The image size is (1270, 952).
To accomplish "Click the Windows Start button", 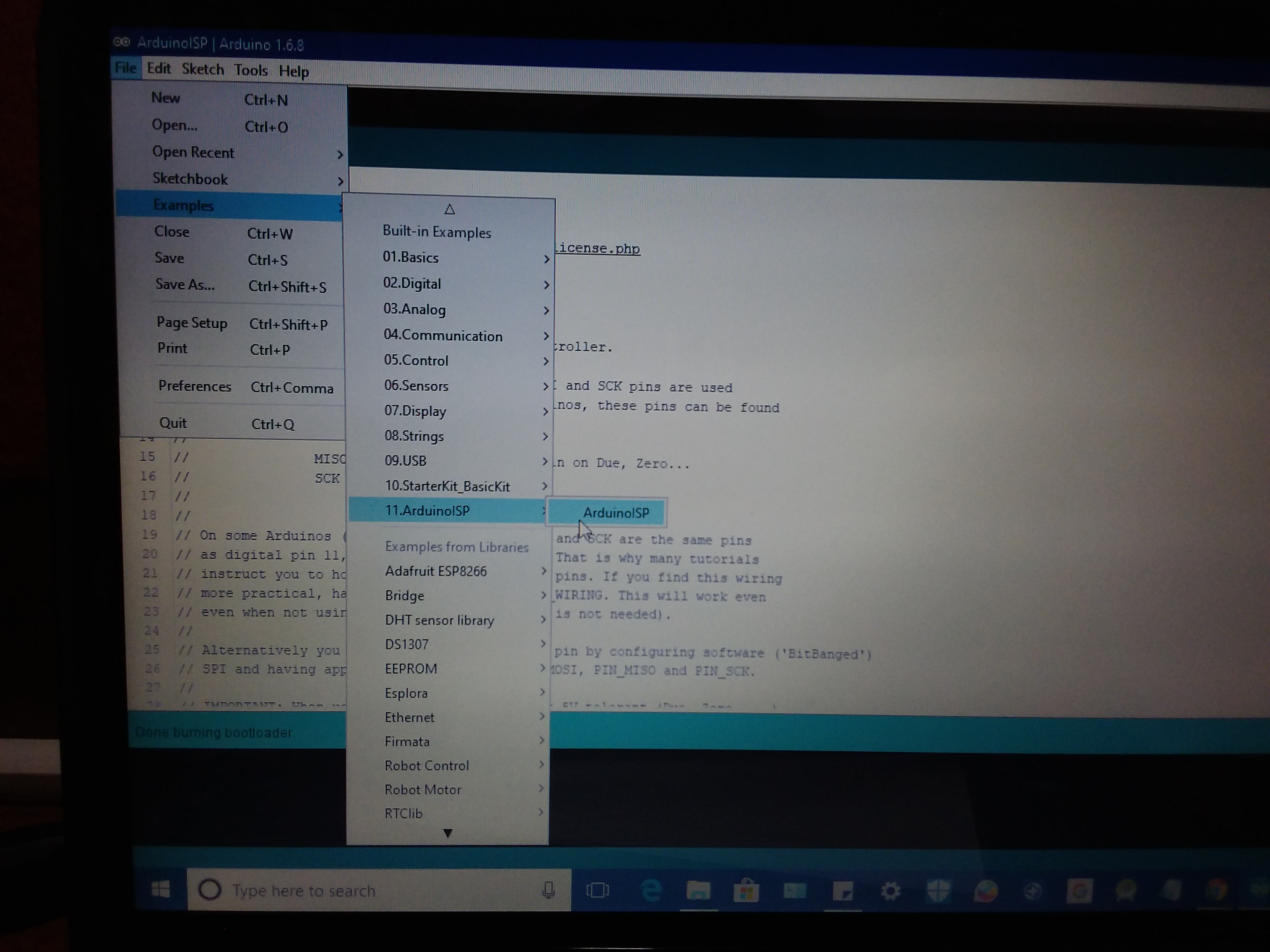I will [160, 890].
